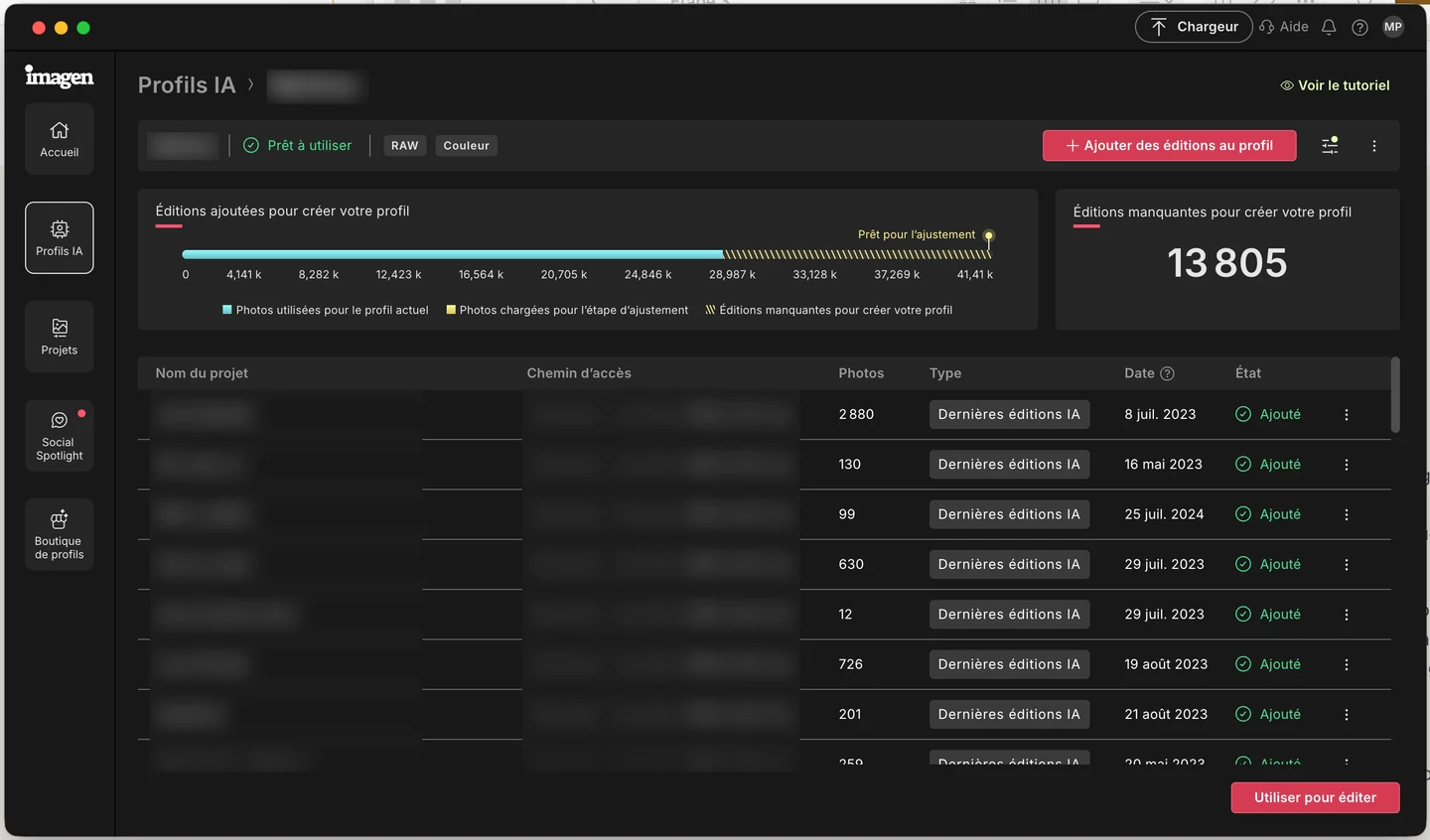Screen dimensions: 1430x840
Task: Open row options for 25 juil. 2024 project
Action: 1347,514
